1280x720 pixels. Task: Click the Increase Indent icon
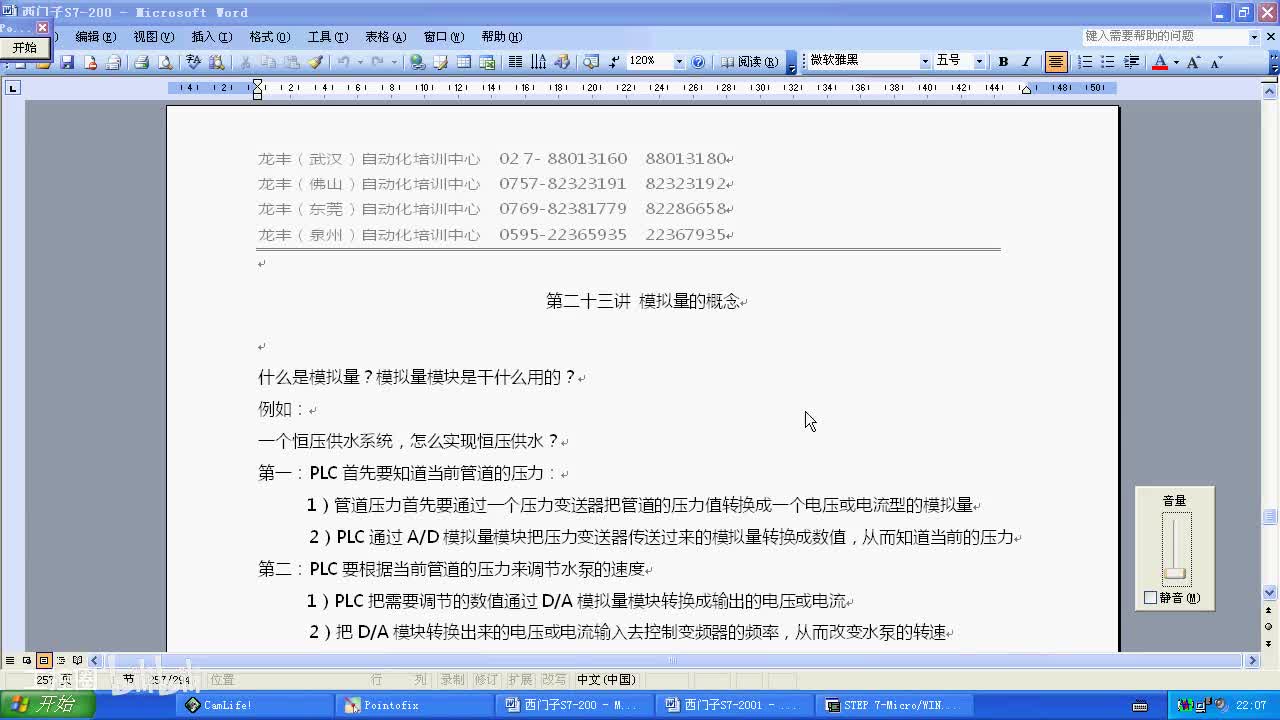coord(1132,62)
